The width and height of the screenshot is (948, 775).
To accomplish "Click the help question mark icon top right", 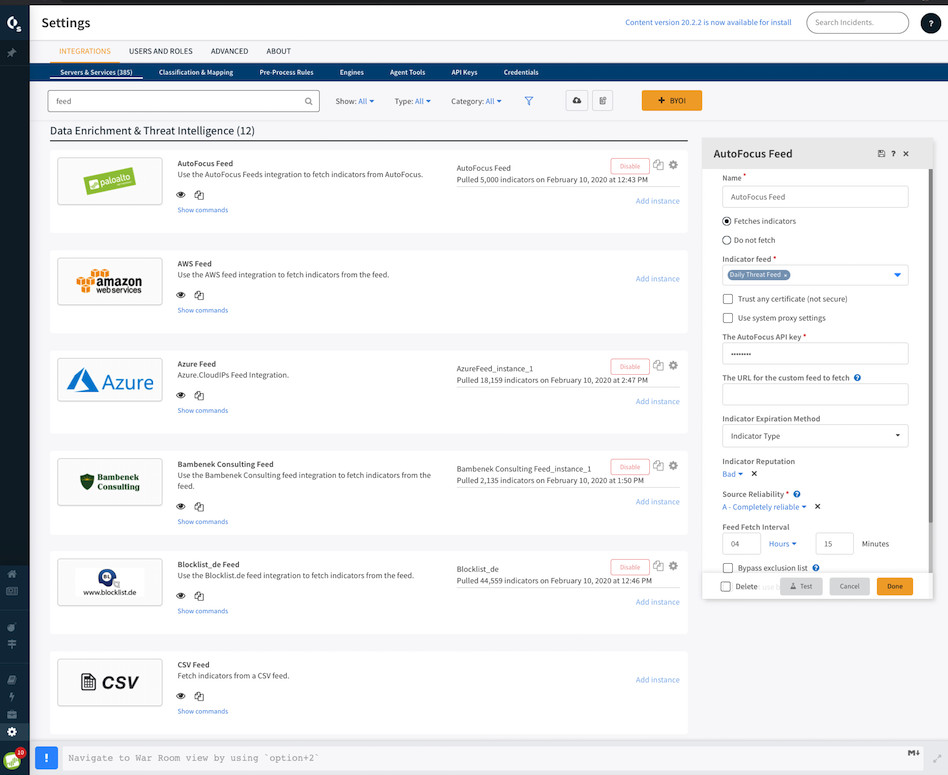I will point(927,23).
